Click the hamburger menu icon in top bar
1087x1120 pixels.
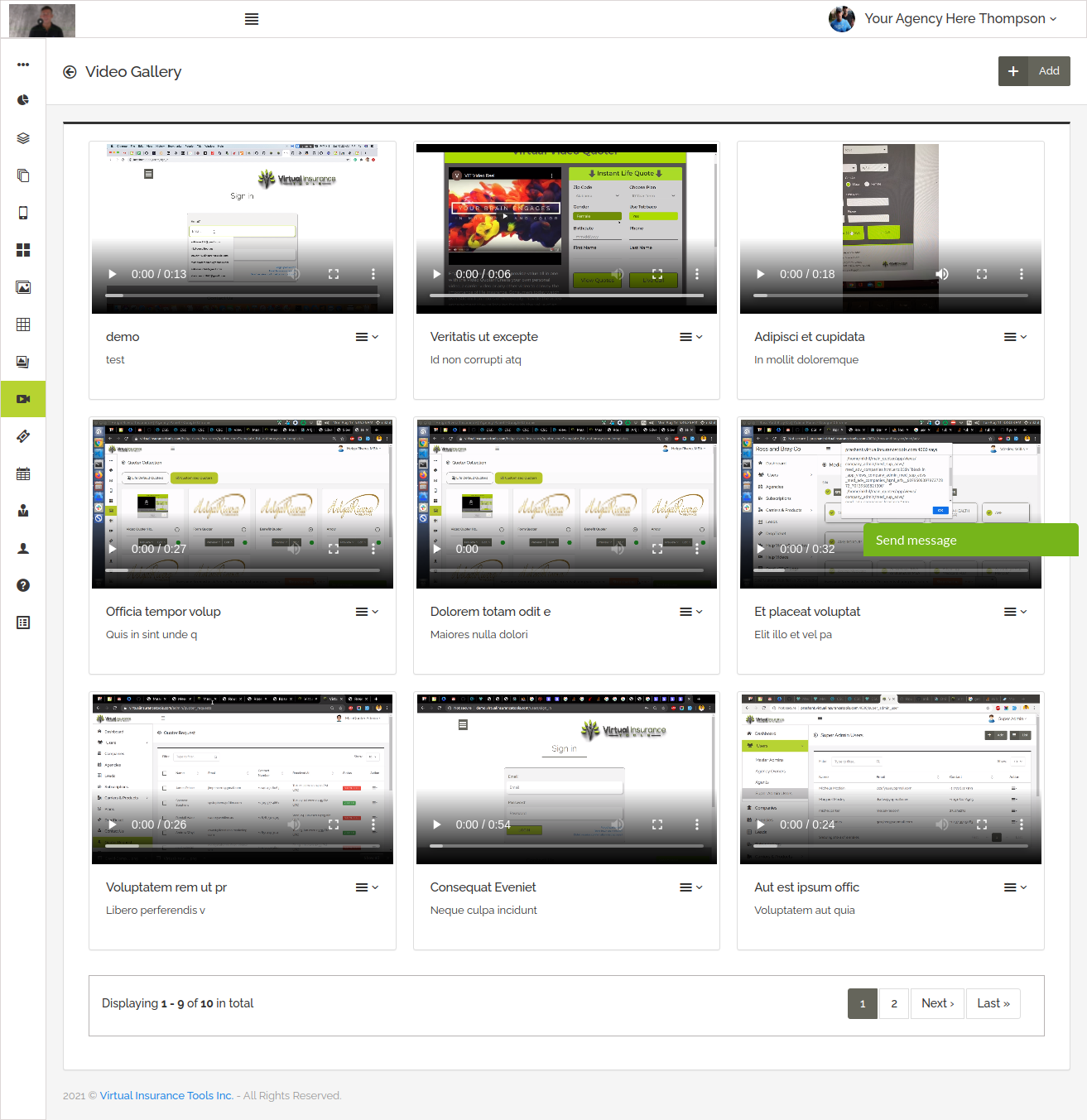click(252, 19)
